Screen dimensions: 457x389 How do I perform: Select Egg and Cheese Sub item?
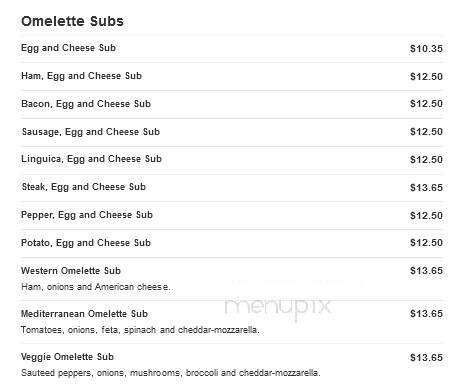point(68,48)
